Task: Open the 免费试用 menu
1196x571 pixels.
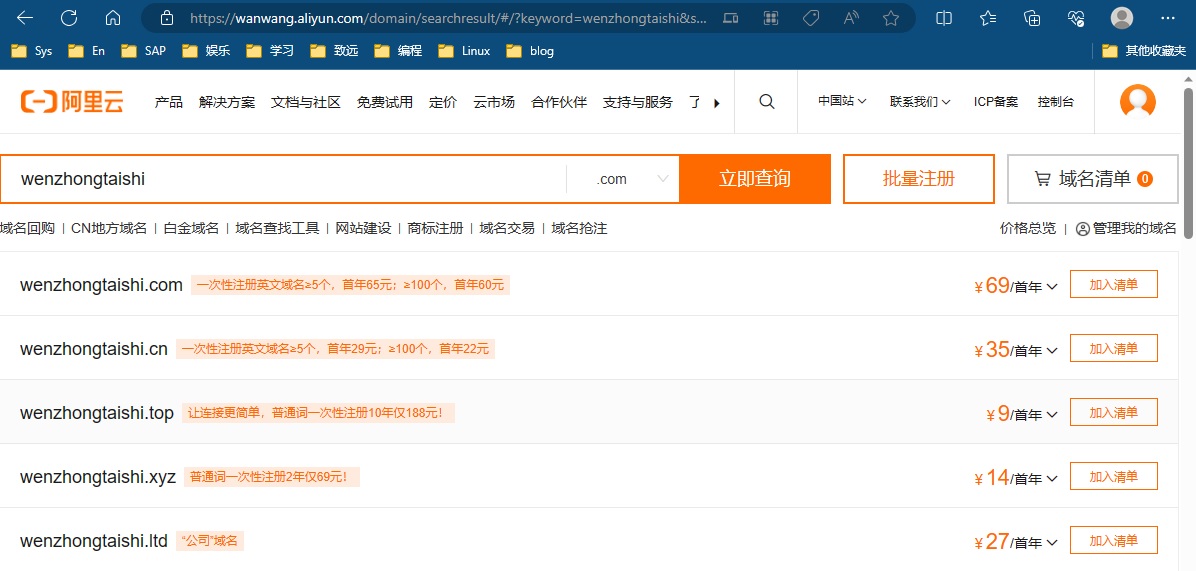Action: 384,101
